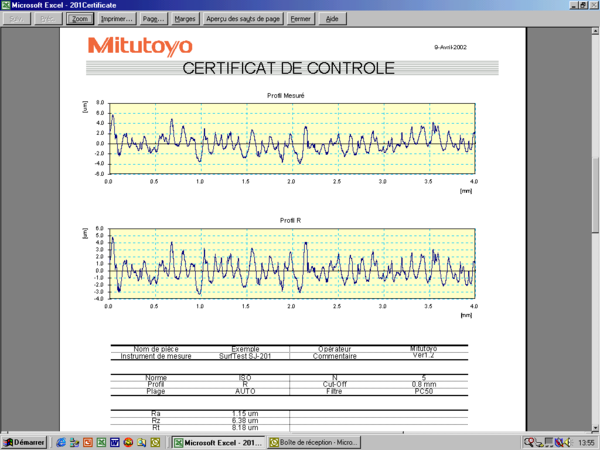Open the Imprimer print dialog
Screen dimensions: 600x450
(x=117, y=18)
